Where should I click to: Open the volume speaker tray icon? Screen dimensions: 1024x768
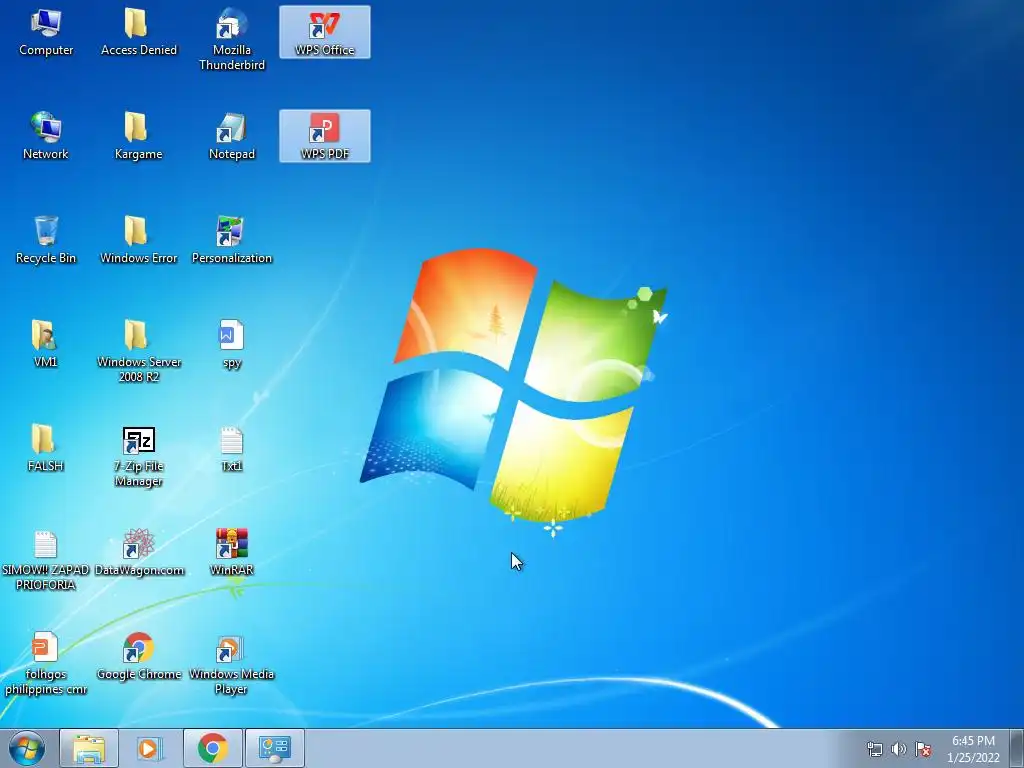[x=899, y=749]
